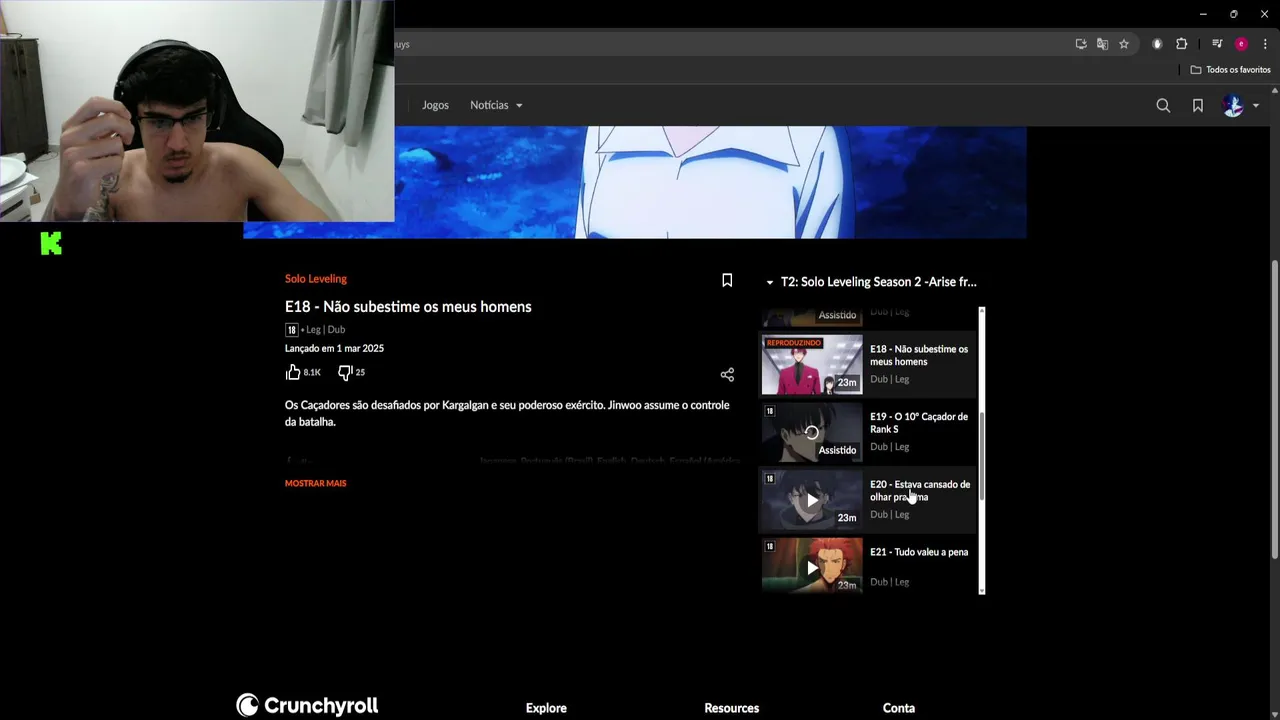Click the translate page icon
The height and width of the screenshot is (720, 1280).
tap(1102, 44)
